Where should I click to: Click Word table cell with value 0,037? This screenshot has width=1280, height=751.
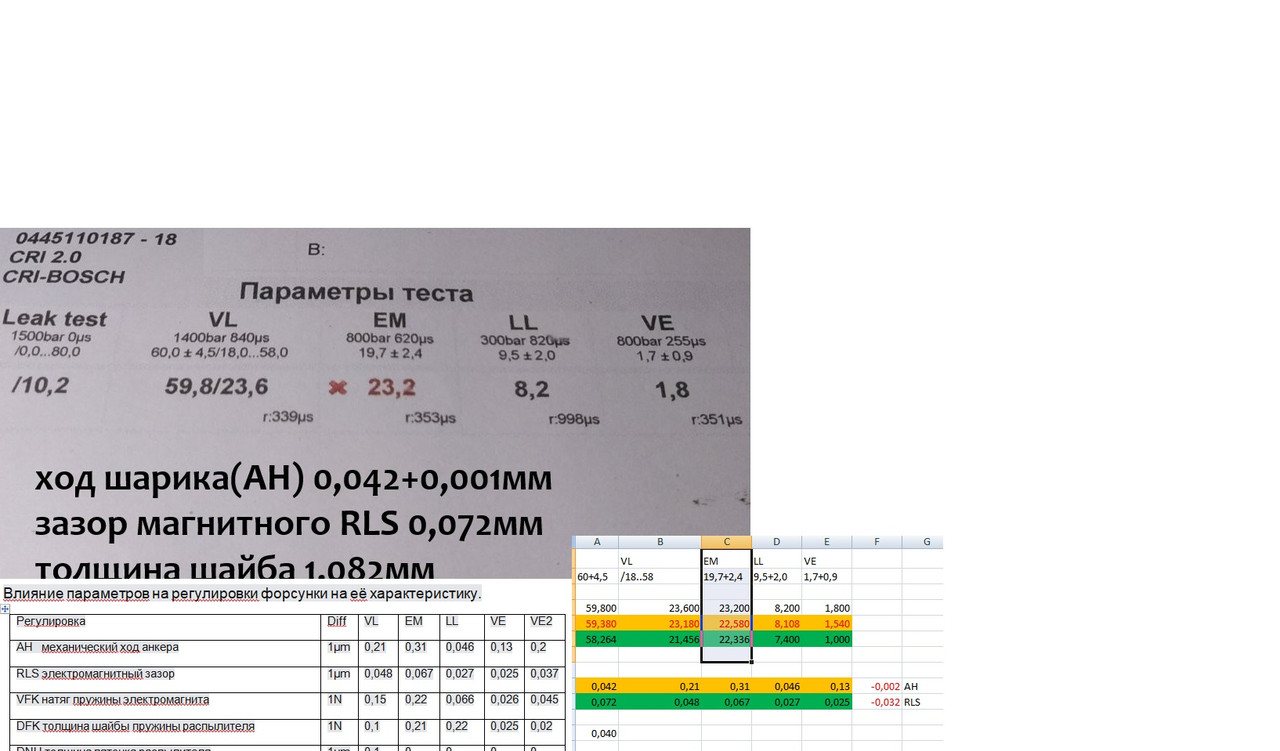[545, 680]
